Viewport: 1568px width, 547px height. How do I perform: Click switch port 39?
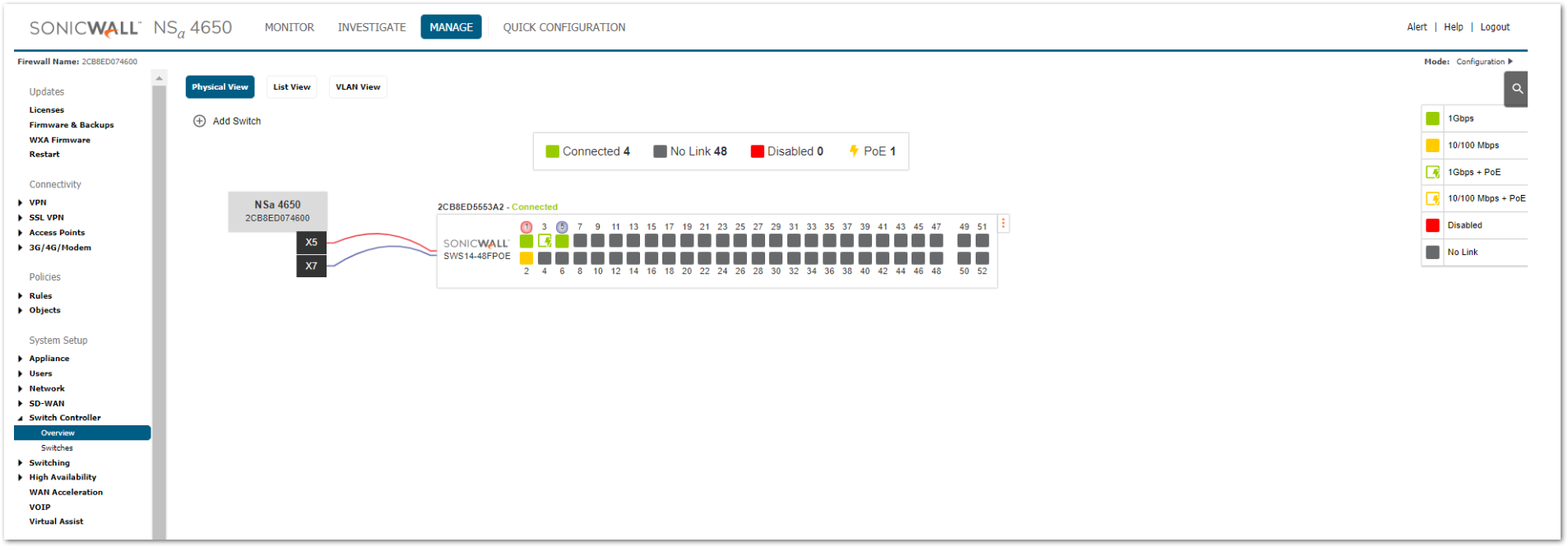coord(865,241)
